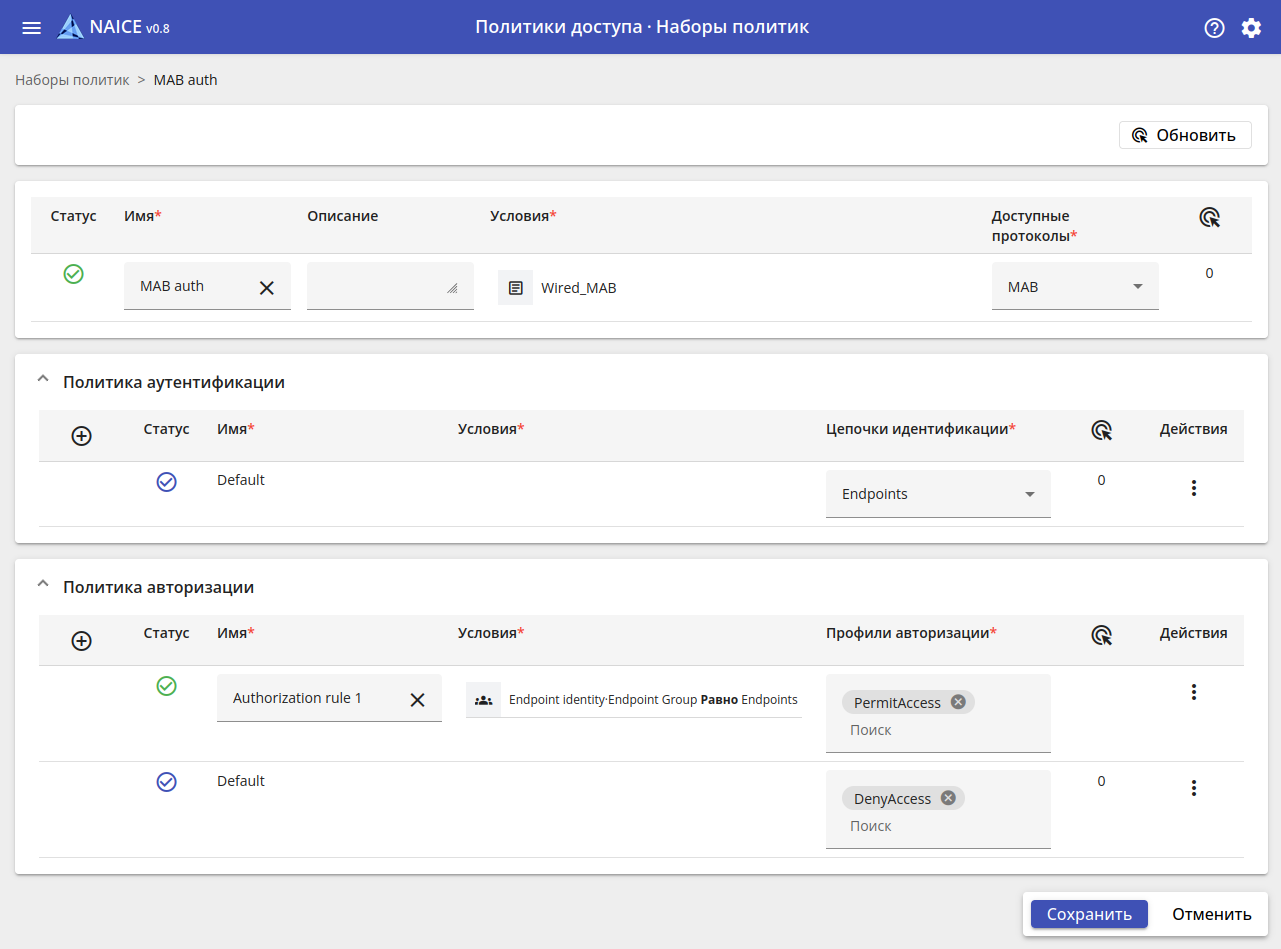Open actions menu for Authorization rule 1
This screenshot has width=1281, height=949.
(x=1193, y=692)
